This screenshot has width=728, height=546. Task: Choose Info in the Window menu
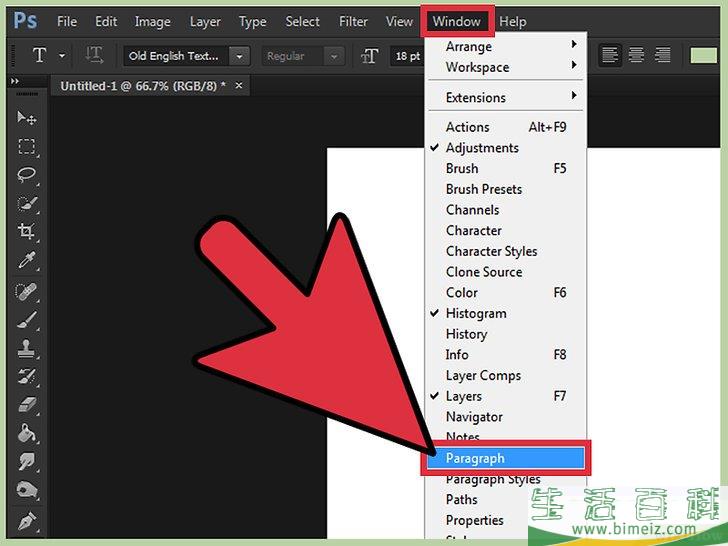pyautogui.click(x=506, y=355)
